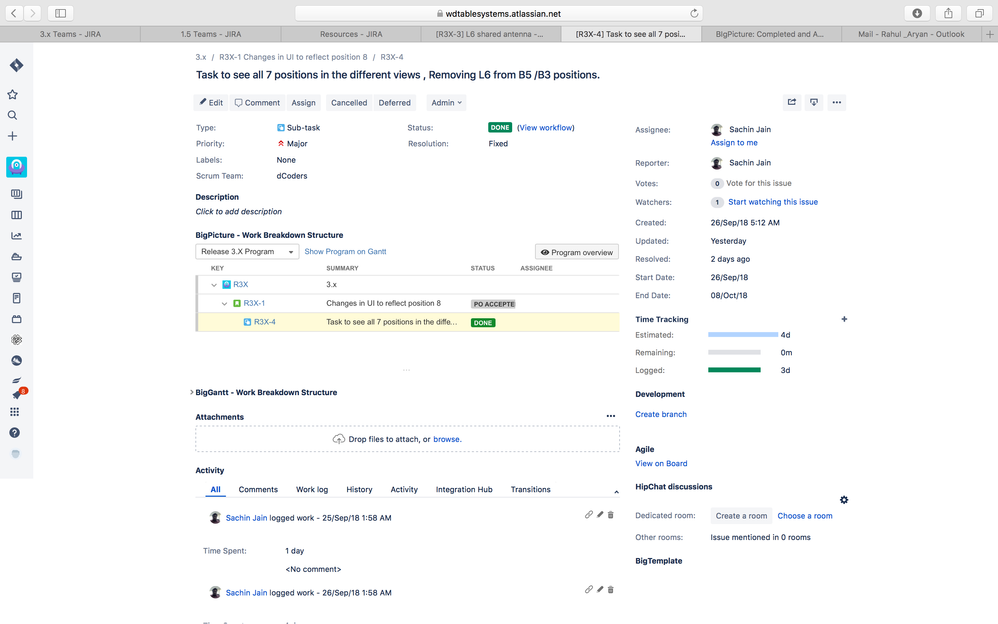
Task: Open the View on Board link
Action: (661, 464)
